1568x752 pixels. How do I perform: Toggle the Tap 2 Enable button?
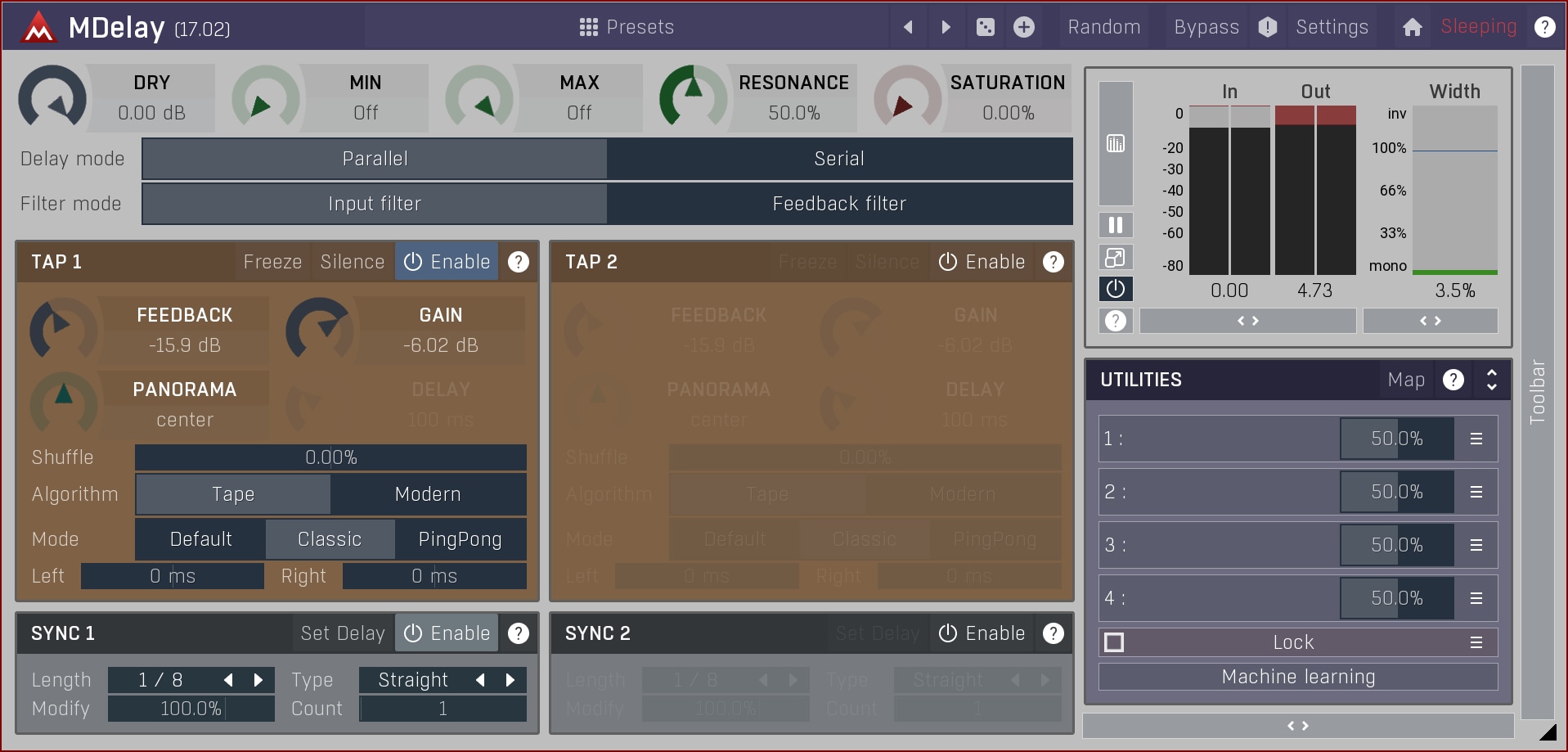pyautogui.click(x=982, y=262)
